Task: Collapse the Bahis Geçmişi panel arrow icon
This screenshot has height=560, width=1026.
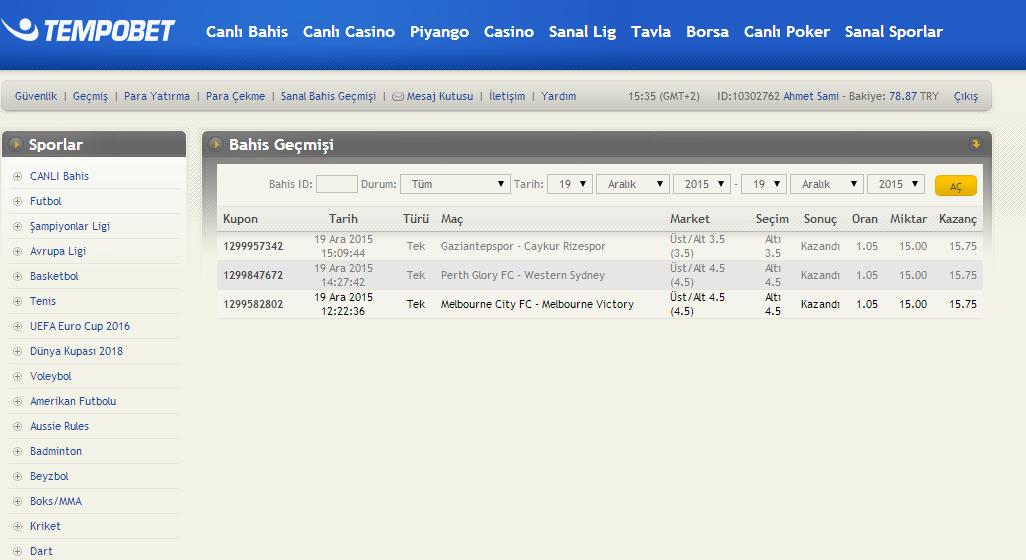Action: point(975,144)
